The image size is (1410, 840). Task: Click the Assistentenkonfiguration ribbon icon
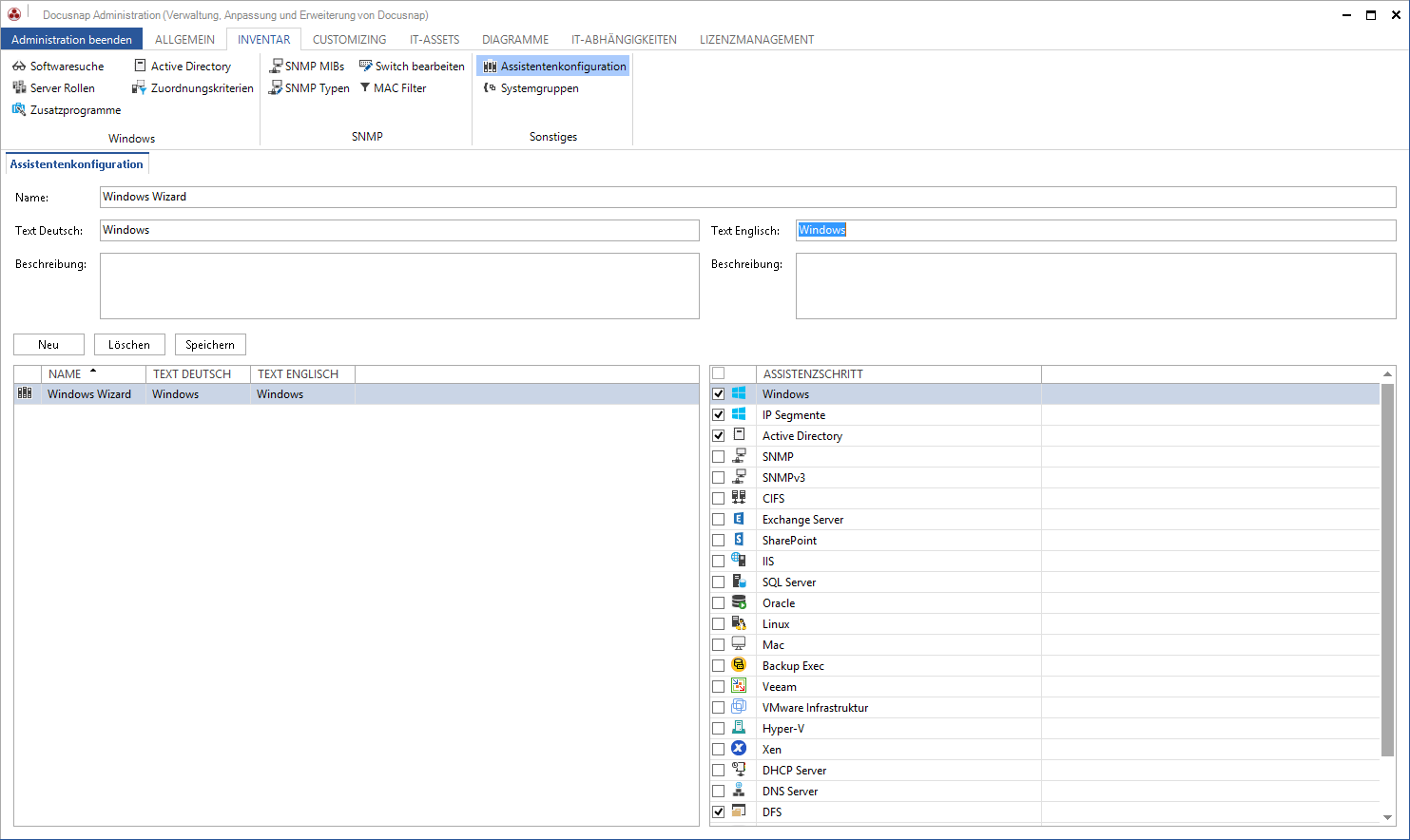tap(490, 67)
